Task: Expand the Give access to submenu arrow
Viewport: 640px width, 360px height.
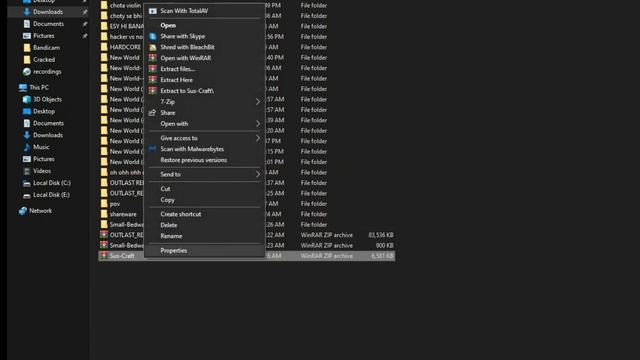Action: click(258, 138)
